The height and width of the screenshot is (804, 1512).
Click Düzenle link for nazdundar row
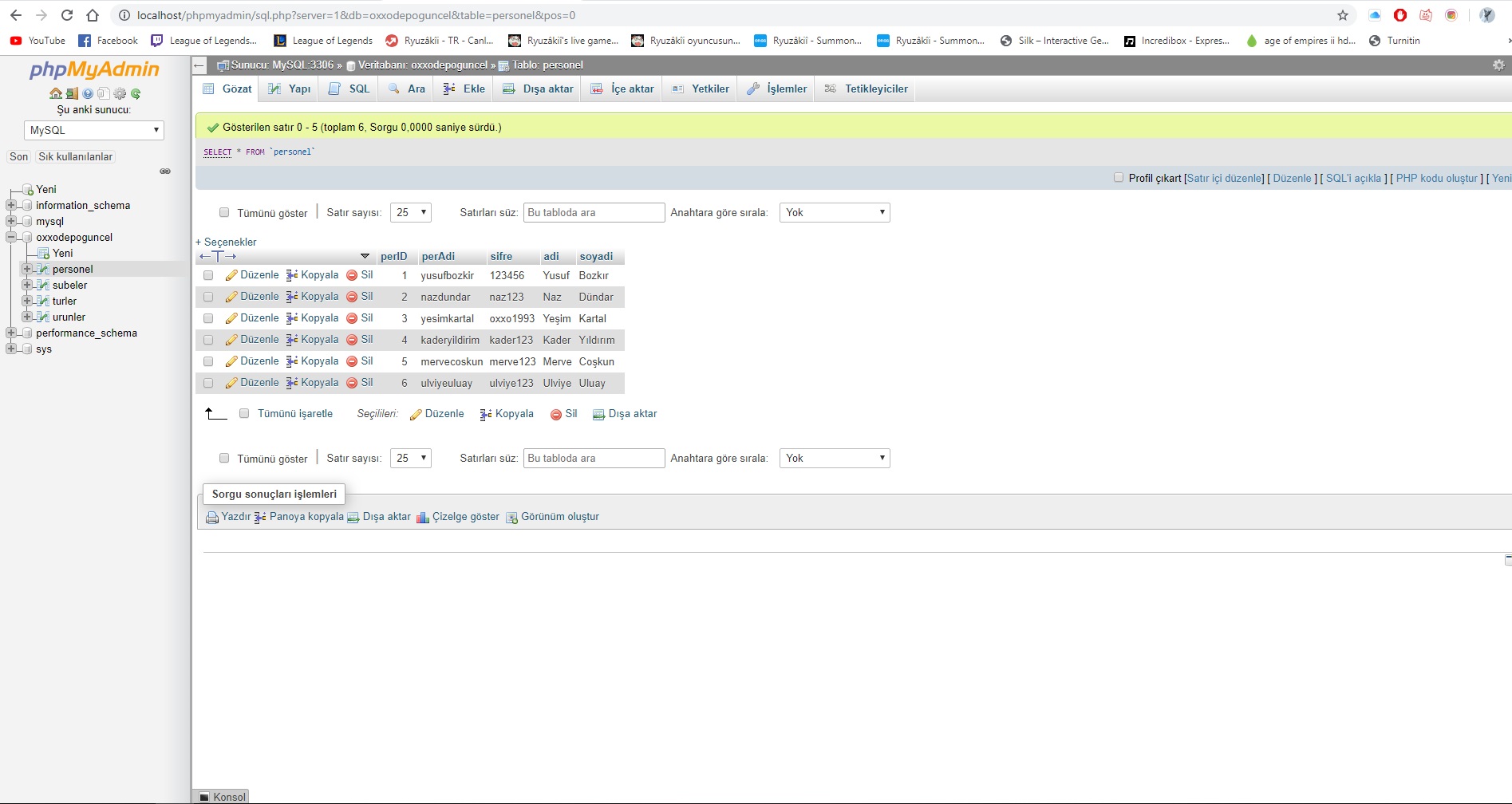click(x=259, y=297)
